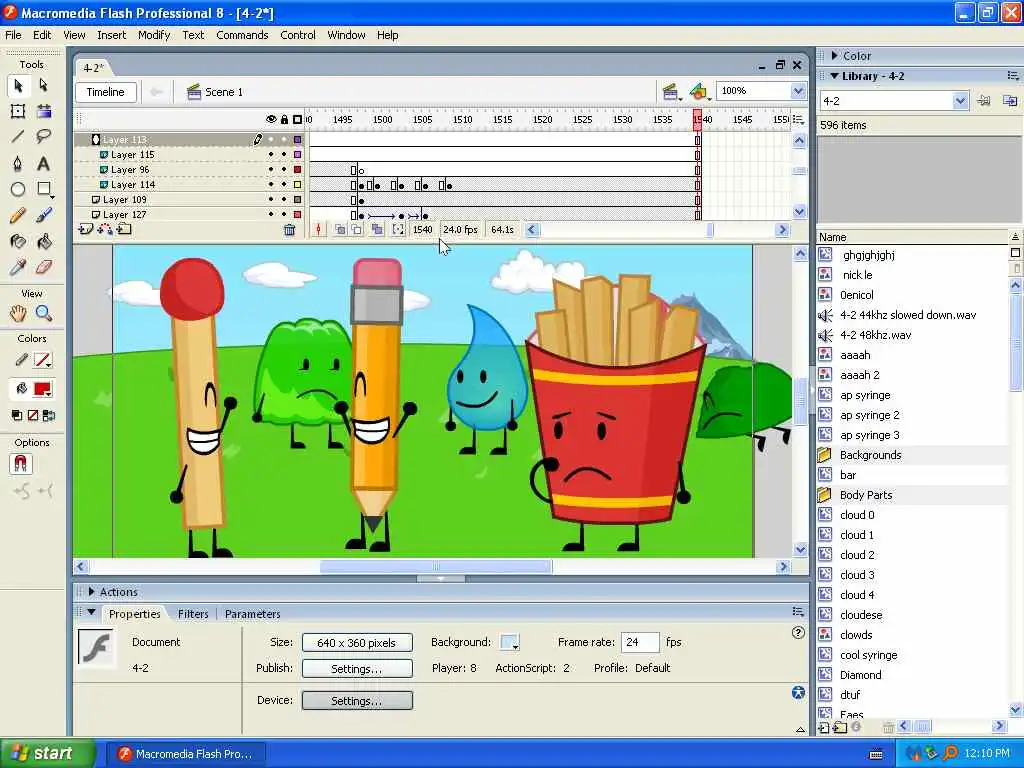The width and height of the screenshot is (1024, 768).
Task: Click the Device Settings button
Action: click(x=357, y=701)
